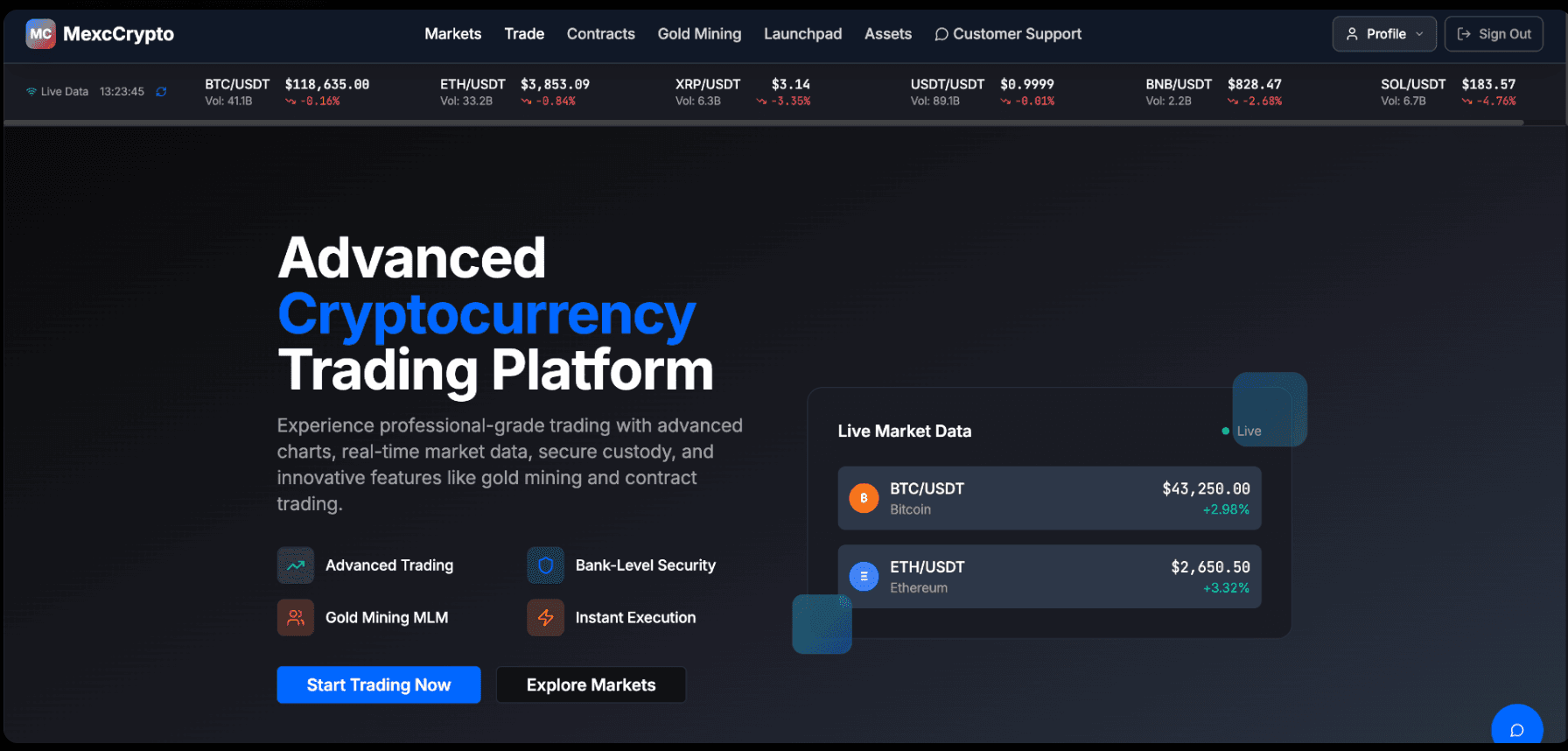Viewport: 1568px width, 751px height.
Task: Click the Bitcoin coin icon
Action: 864,498
